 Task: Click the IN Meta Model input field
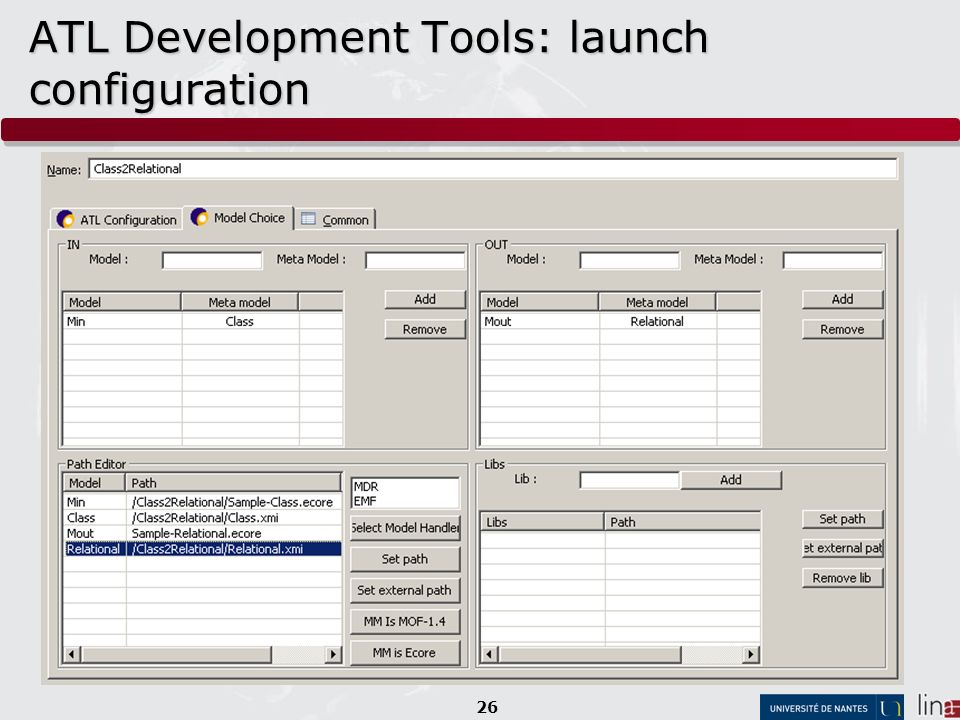(415, 260)
